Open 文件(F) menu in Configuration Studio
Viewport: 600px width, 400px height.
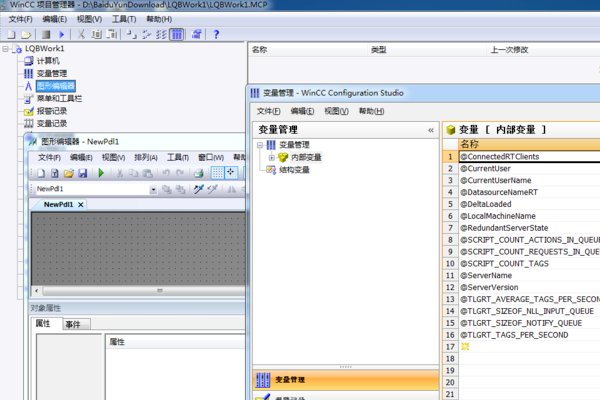click(x=269, y=111)
